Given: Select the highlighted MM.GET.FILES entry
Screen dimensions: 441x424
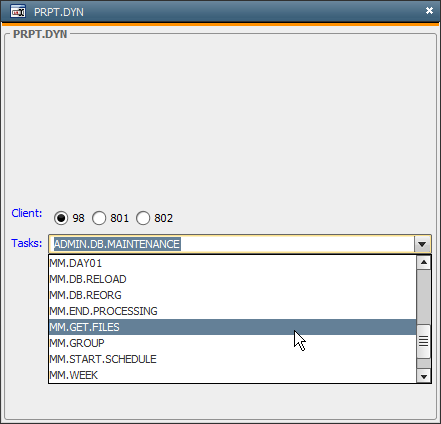Looking at the screenshot, I should [233, 327].
